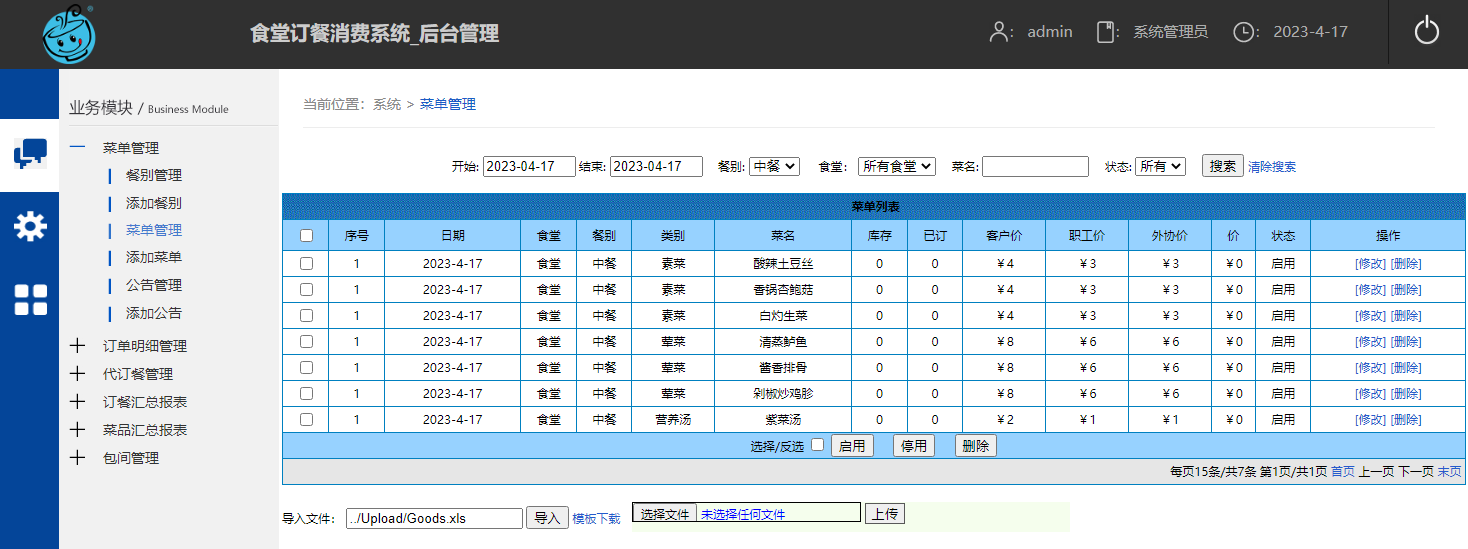Viewport: 1468px width, 549px height.
Task: Open 餐别管理 in the sidebar
Action: [x=154, y=175]
